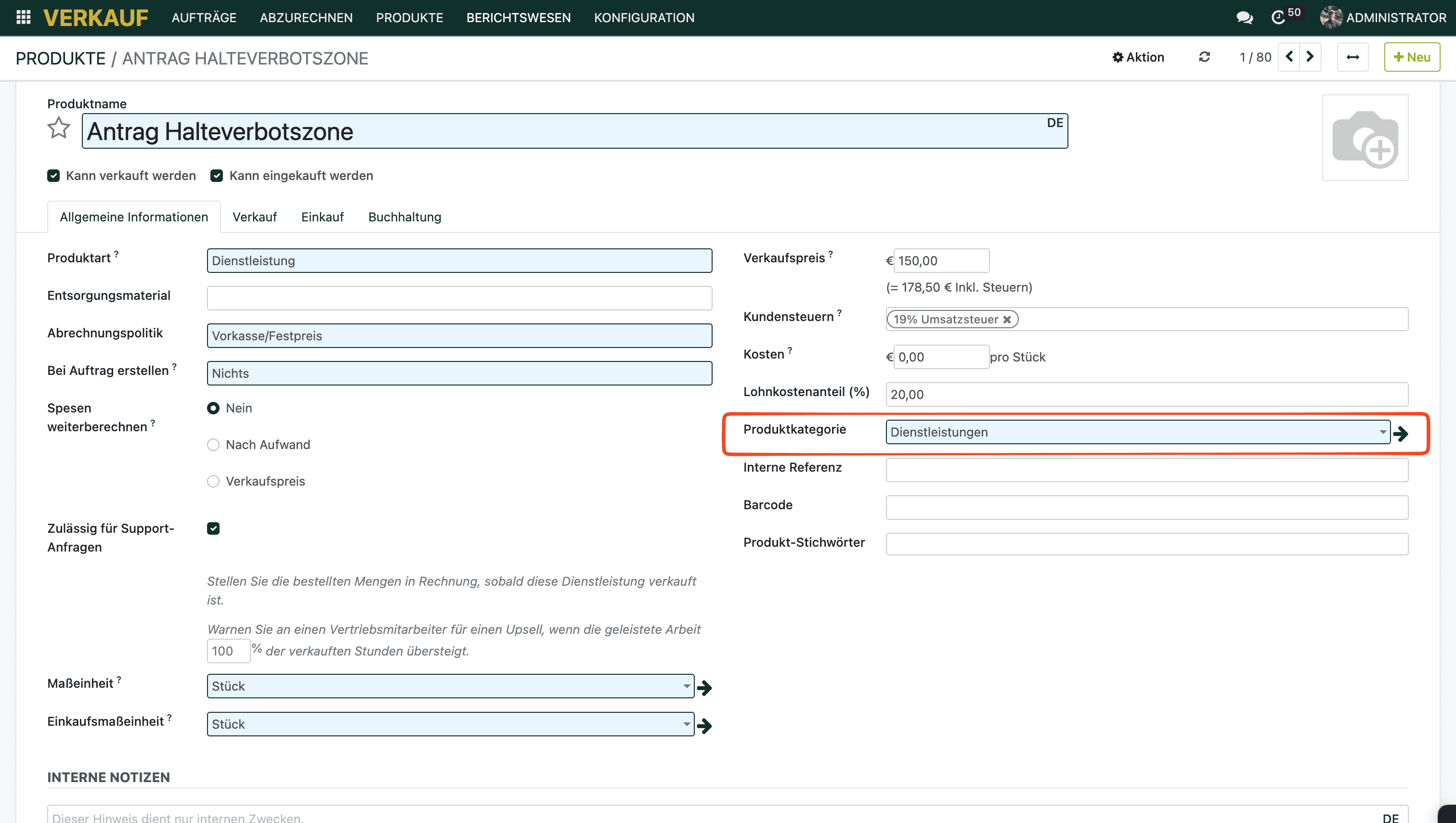1456x823 pixels.
Task: Click the refresh record icon
Action: coord(1204,57)
